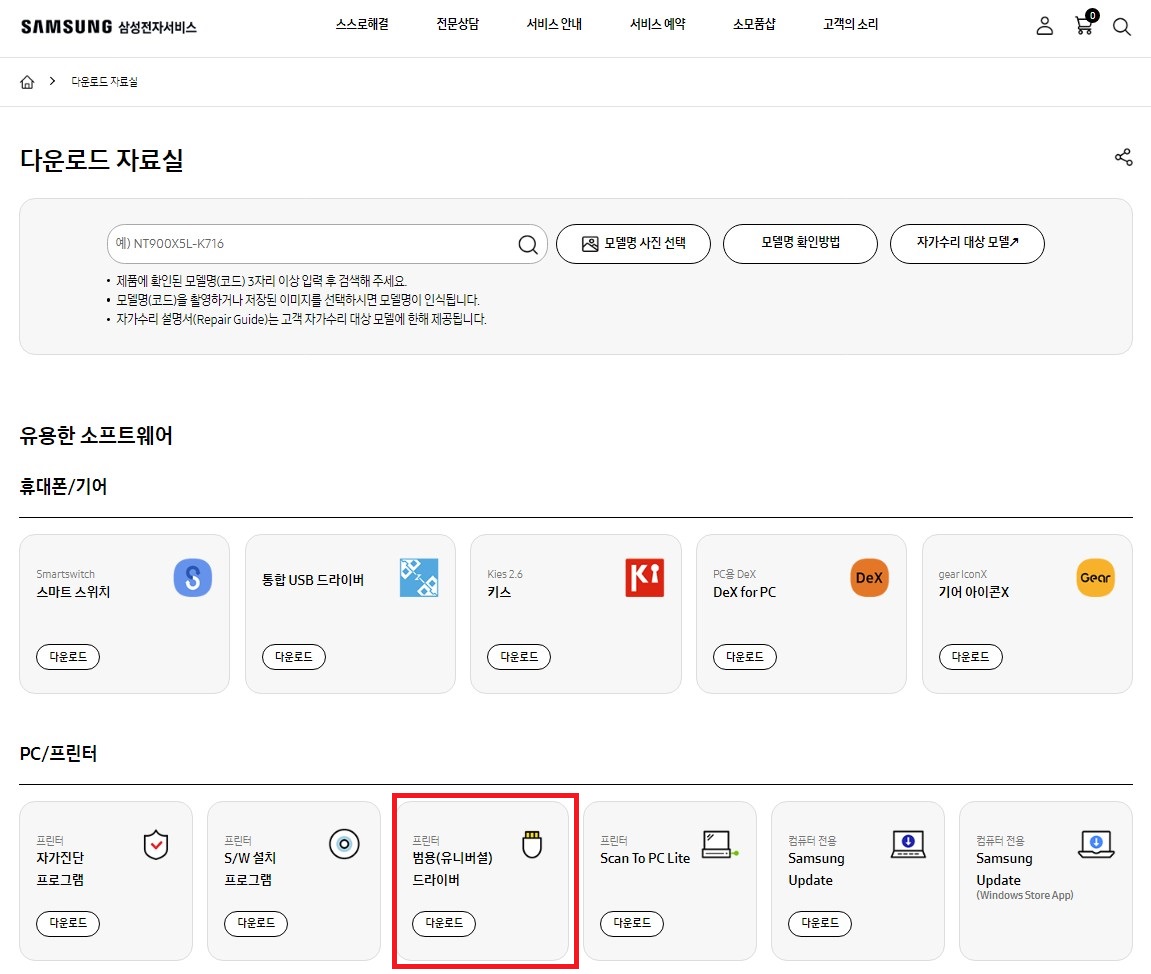
Task: Open the 소모품샵 menu
Action: click(x=754, y=24)
